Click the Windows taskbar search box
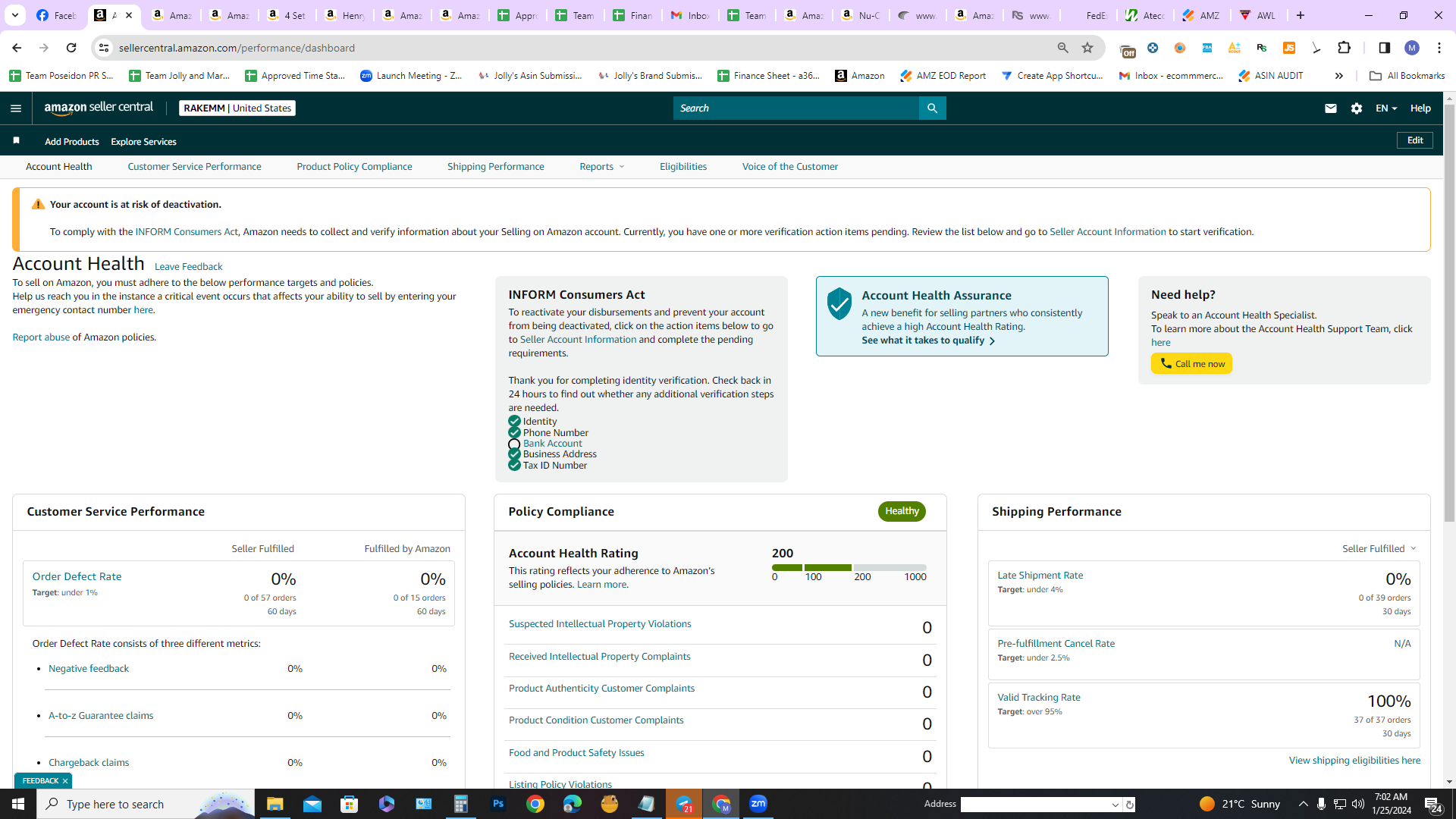This screenshot has width=1456, height=819. coord(146,804)
